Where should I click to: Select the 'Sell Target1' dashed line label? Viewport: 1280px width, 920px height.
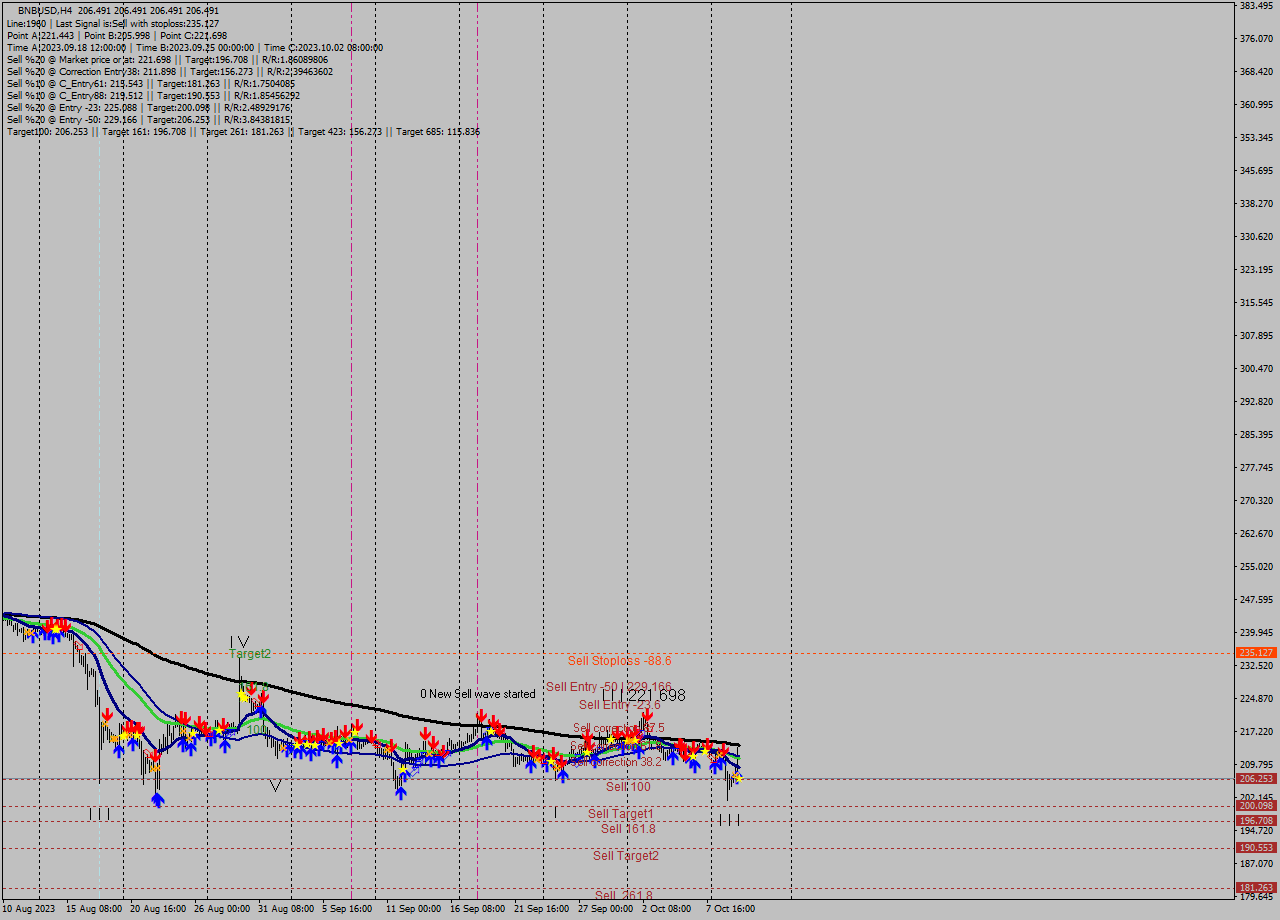(620, 814)
